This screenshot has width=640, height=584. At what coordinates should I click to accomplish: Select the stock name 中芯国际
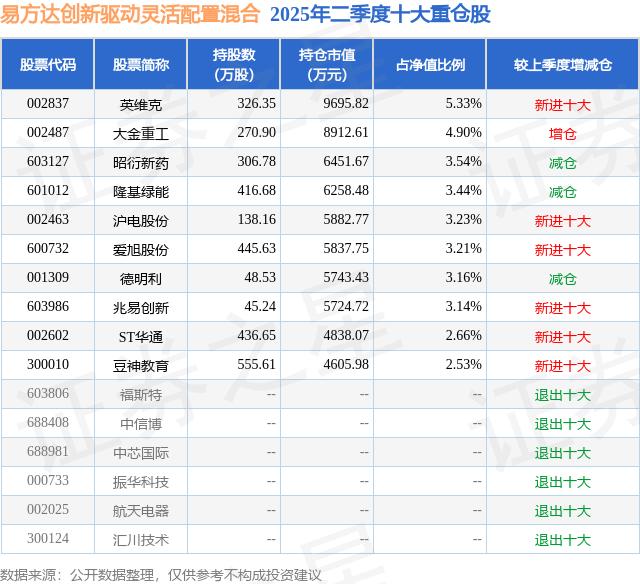(x=141, y=453)
